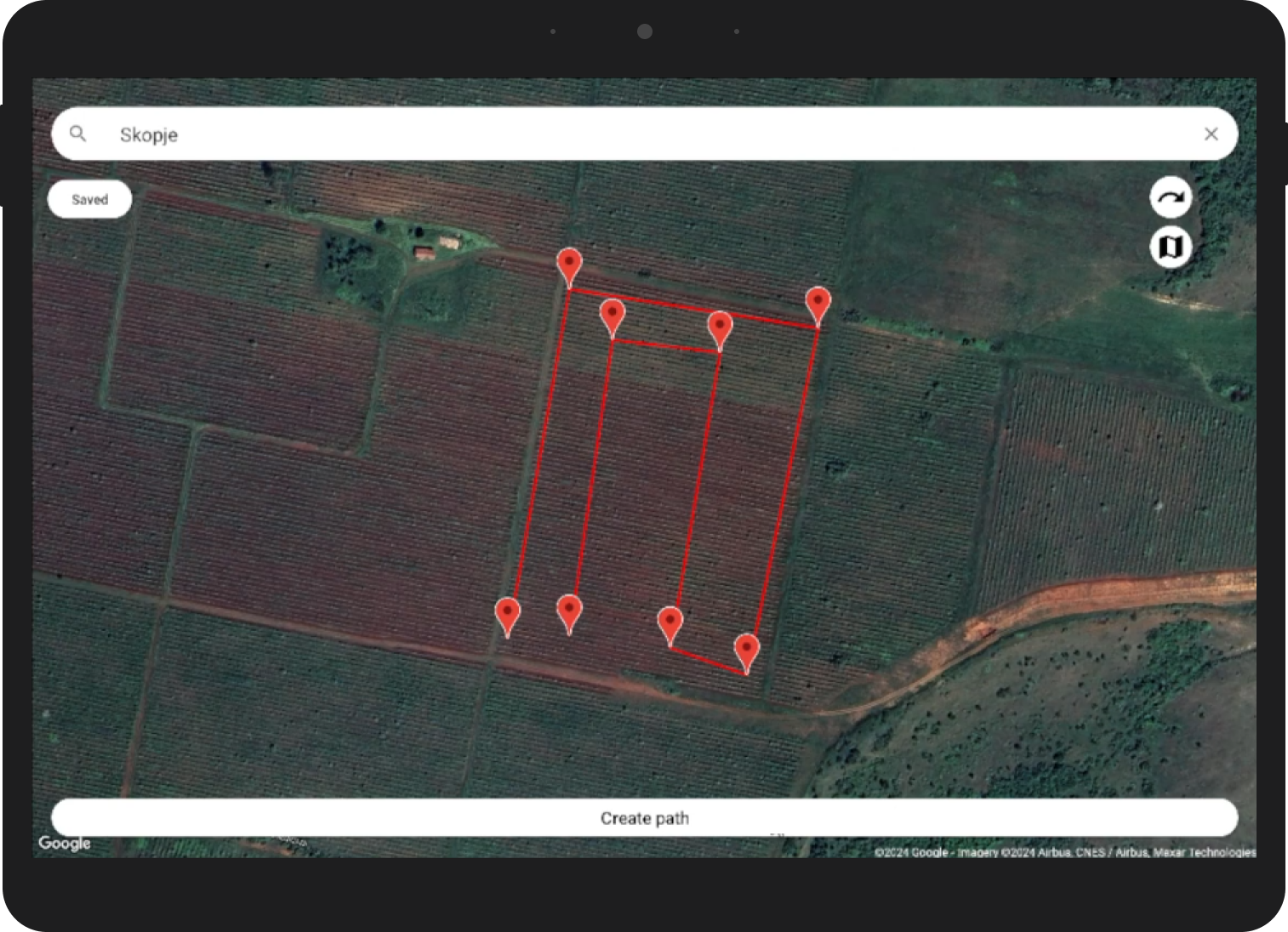Select the bottom-most waypoint pin of the path
1288x932 pixels.
746,648
